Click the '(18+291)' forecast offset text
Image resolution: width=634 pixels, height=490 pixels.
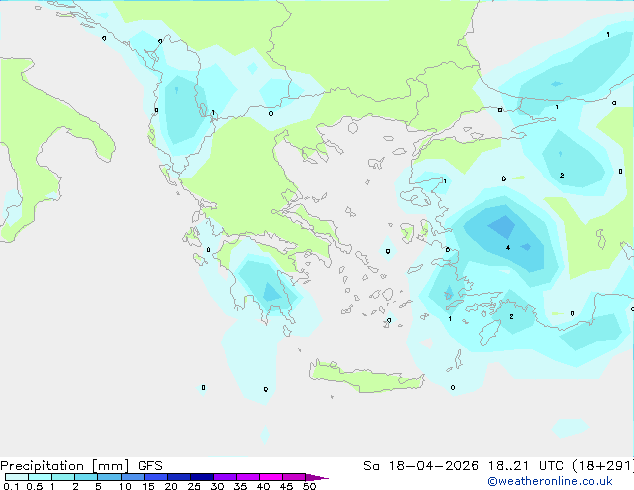[x=603, y=466]
